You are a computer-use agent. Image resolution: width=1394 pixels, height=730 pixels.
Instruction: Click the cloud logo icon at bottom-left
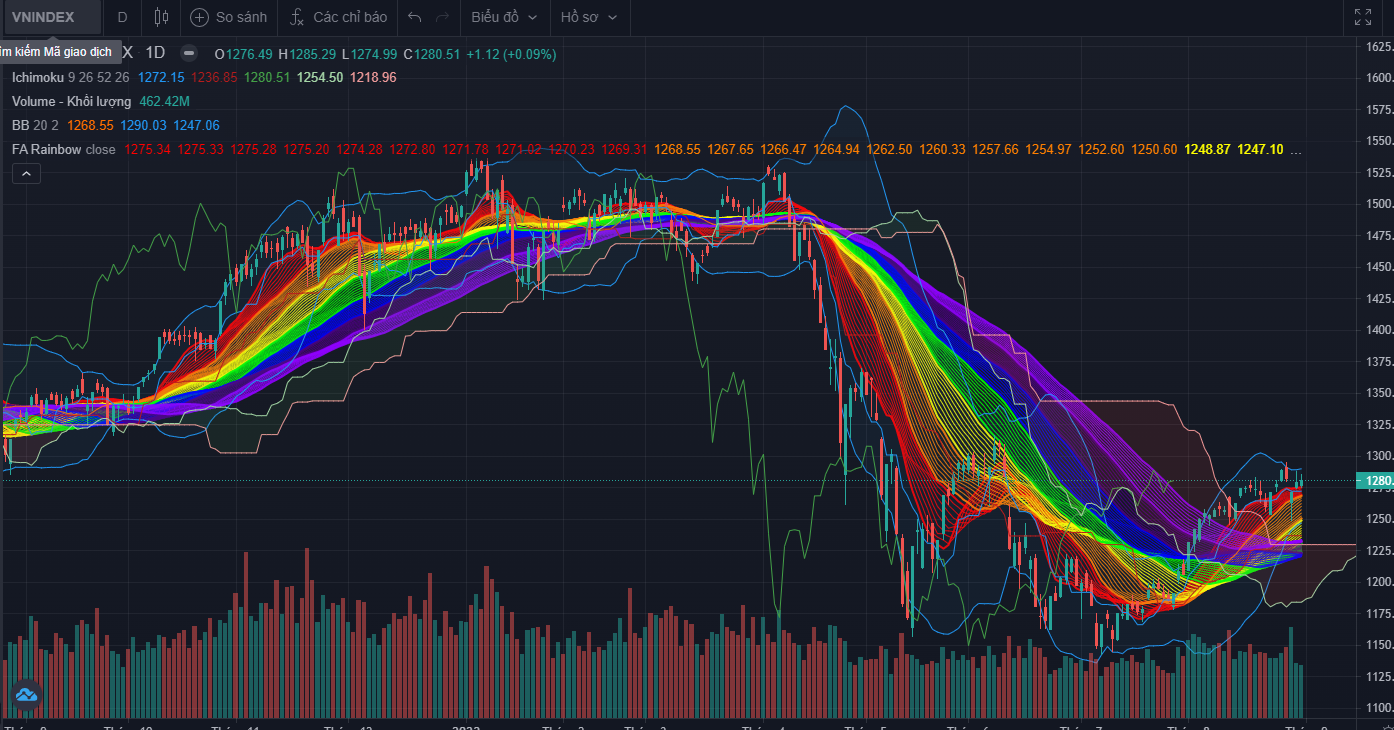(x=26, y=694)
